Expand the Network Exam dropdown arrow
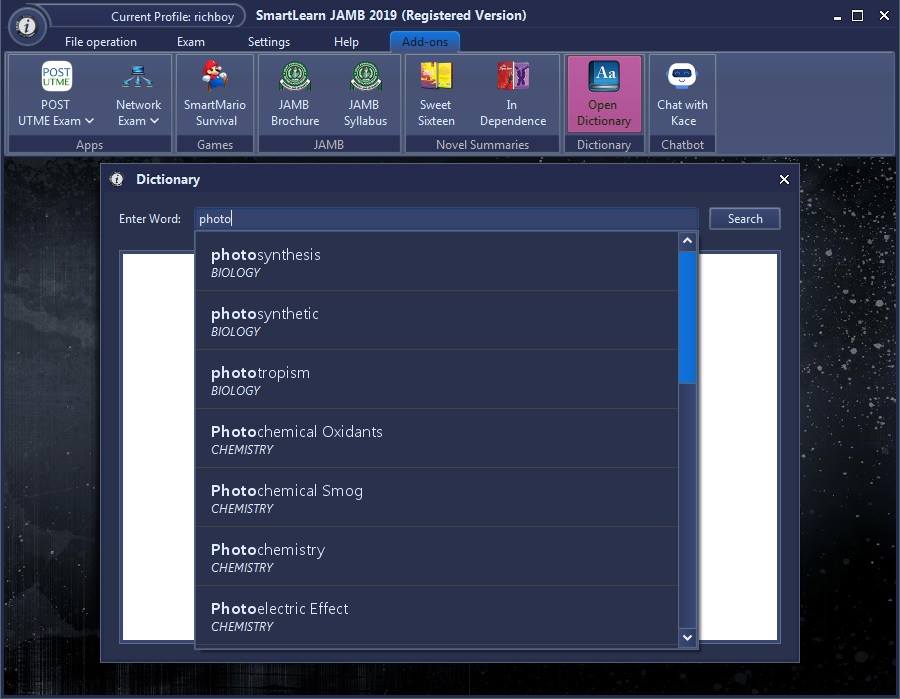The width and height of the screenshot is (900, 699). point(154,121)
